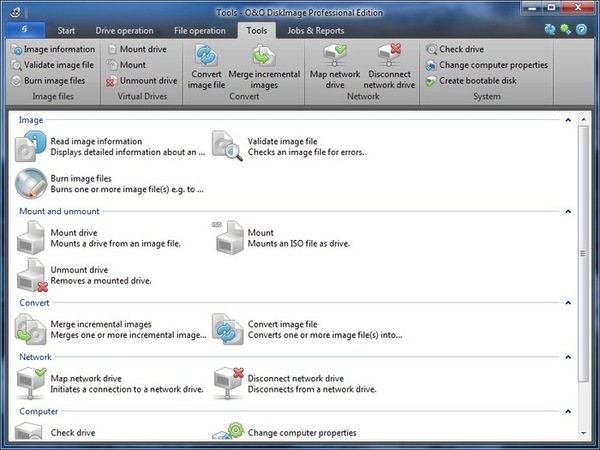This screenshot has height=450, width=600.
Task: Open the Jobs & Reports tab
Action: pyautogui.click(x=315, y=30)
